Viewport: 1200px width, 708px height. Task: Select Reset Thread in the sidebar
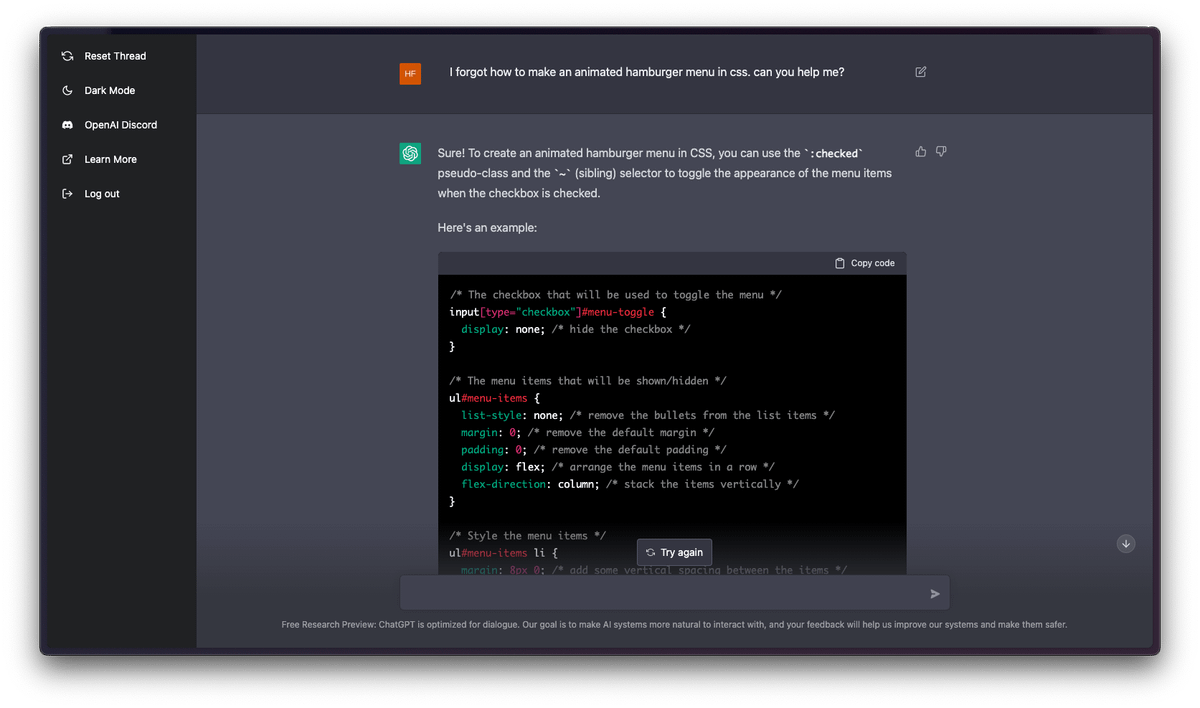coord(115,56)
